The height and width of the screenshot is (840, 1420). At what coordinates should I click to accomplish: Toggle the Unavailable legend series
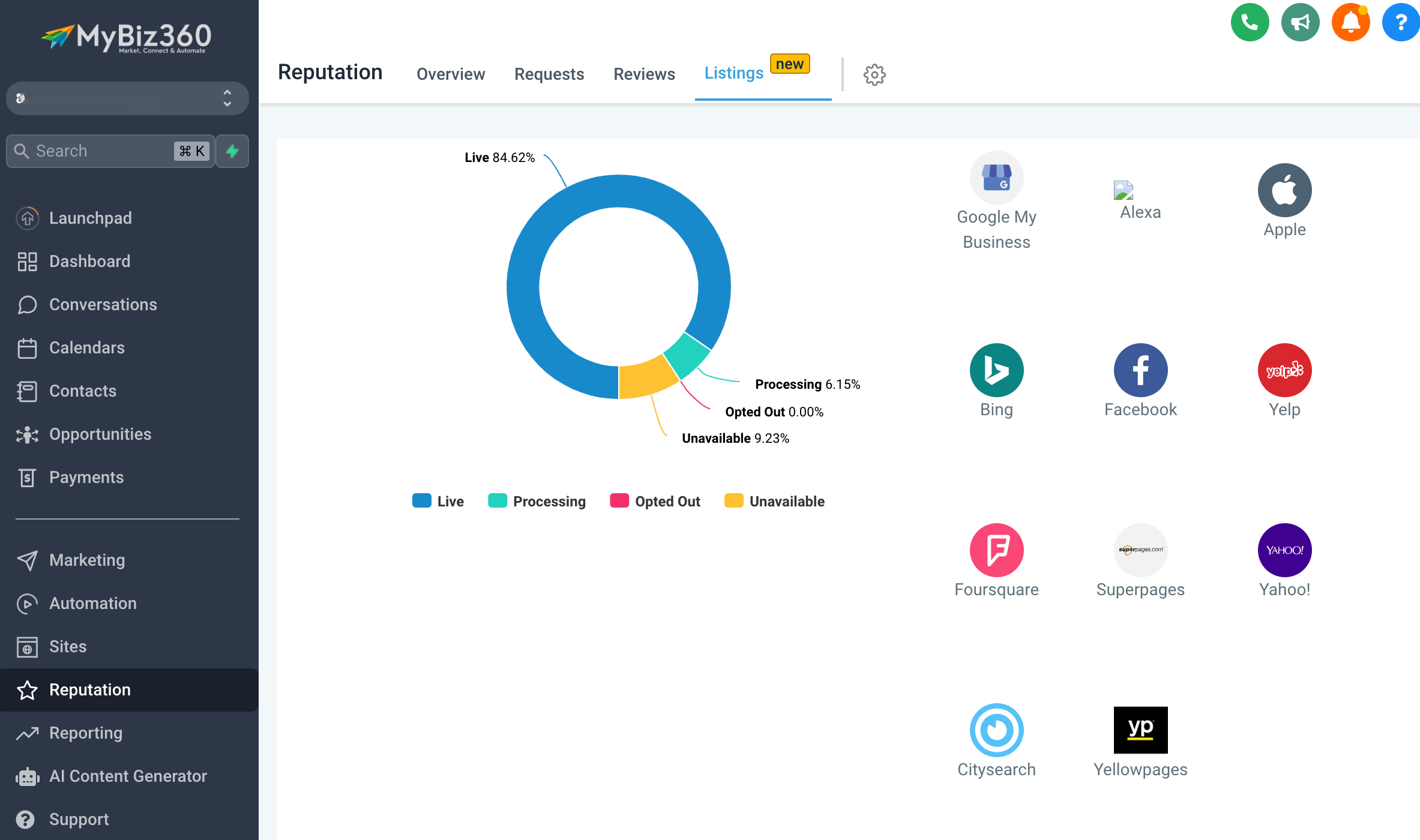pos(774,501)
